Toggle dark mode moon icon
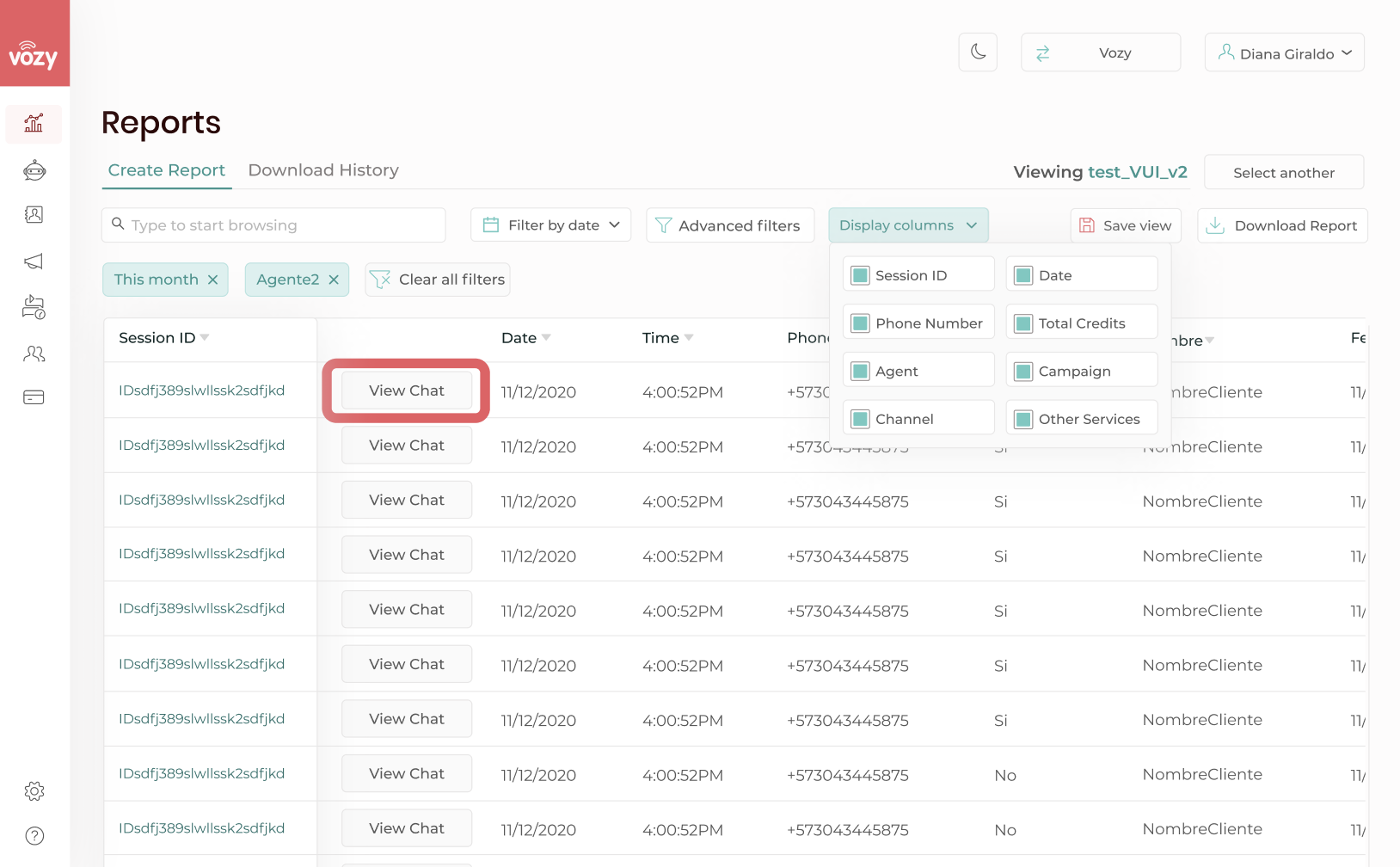Image resolution: width=1400 pixels, height=867 pixels. [x=978, y=52]
